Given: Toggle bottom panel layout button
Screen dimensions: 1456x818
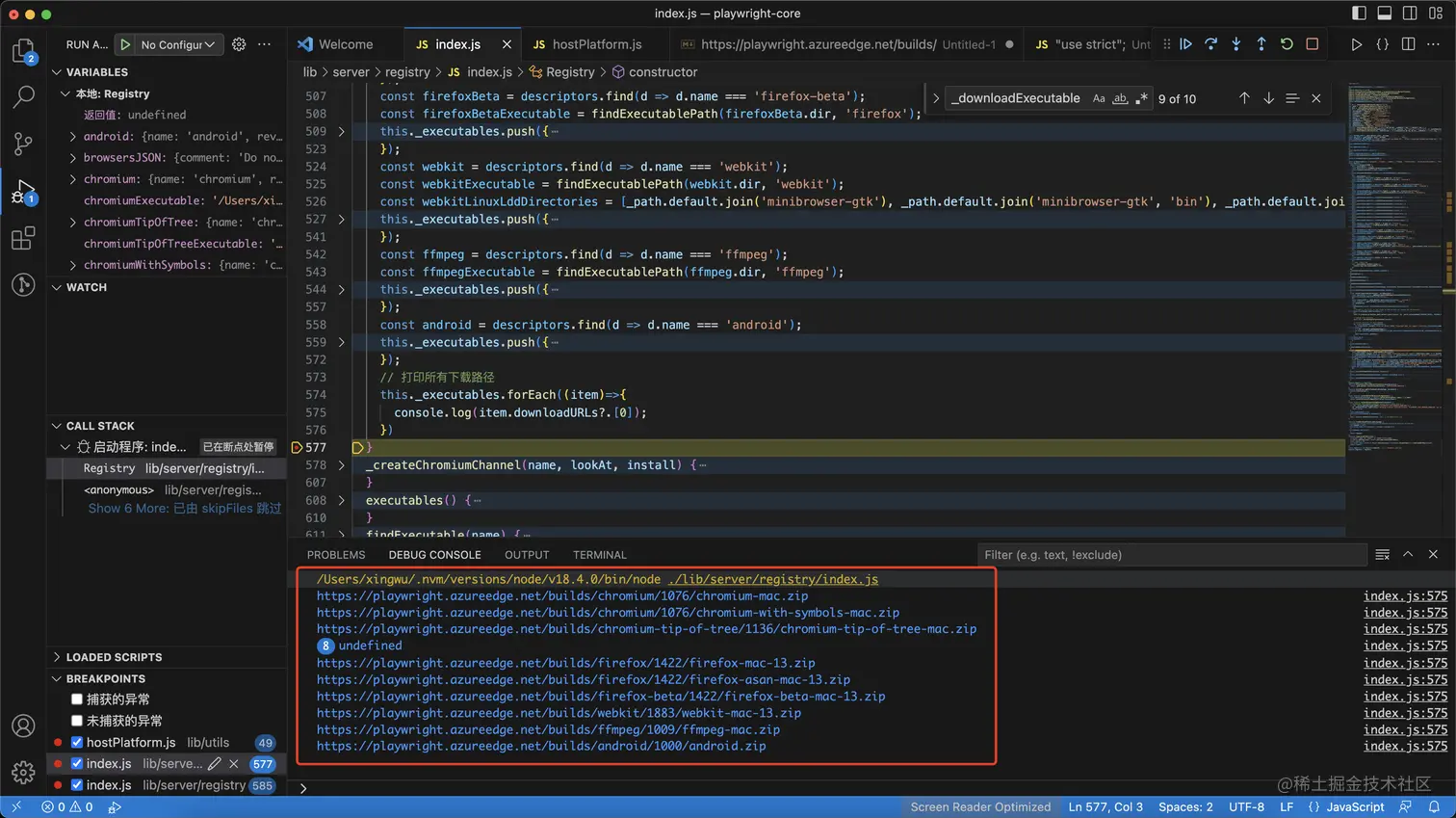Looking at the screenshot, I should coord(1384,13).
